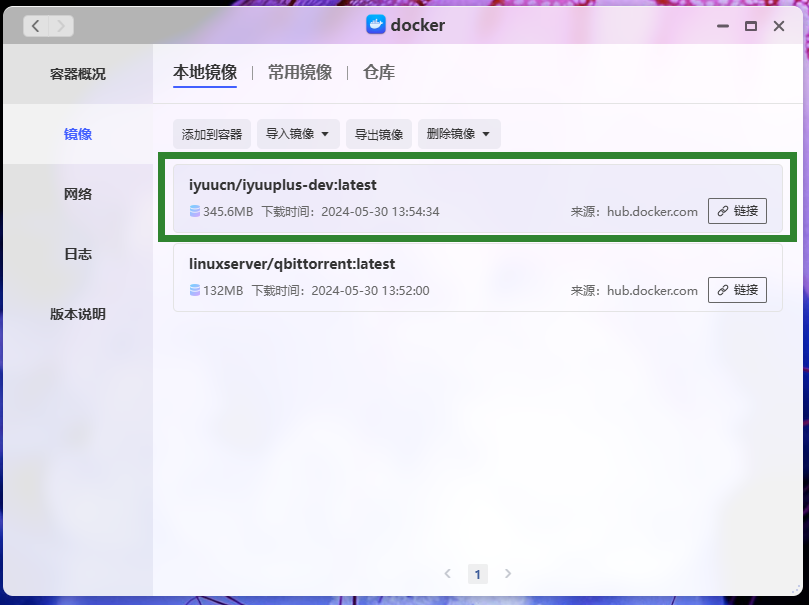The width and height of the screenshot is (809, 605).
Task: Click the size icon beside 132MB
Action: pyautogui.click(x=195, y=290)
